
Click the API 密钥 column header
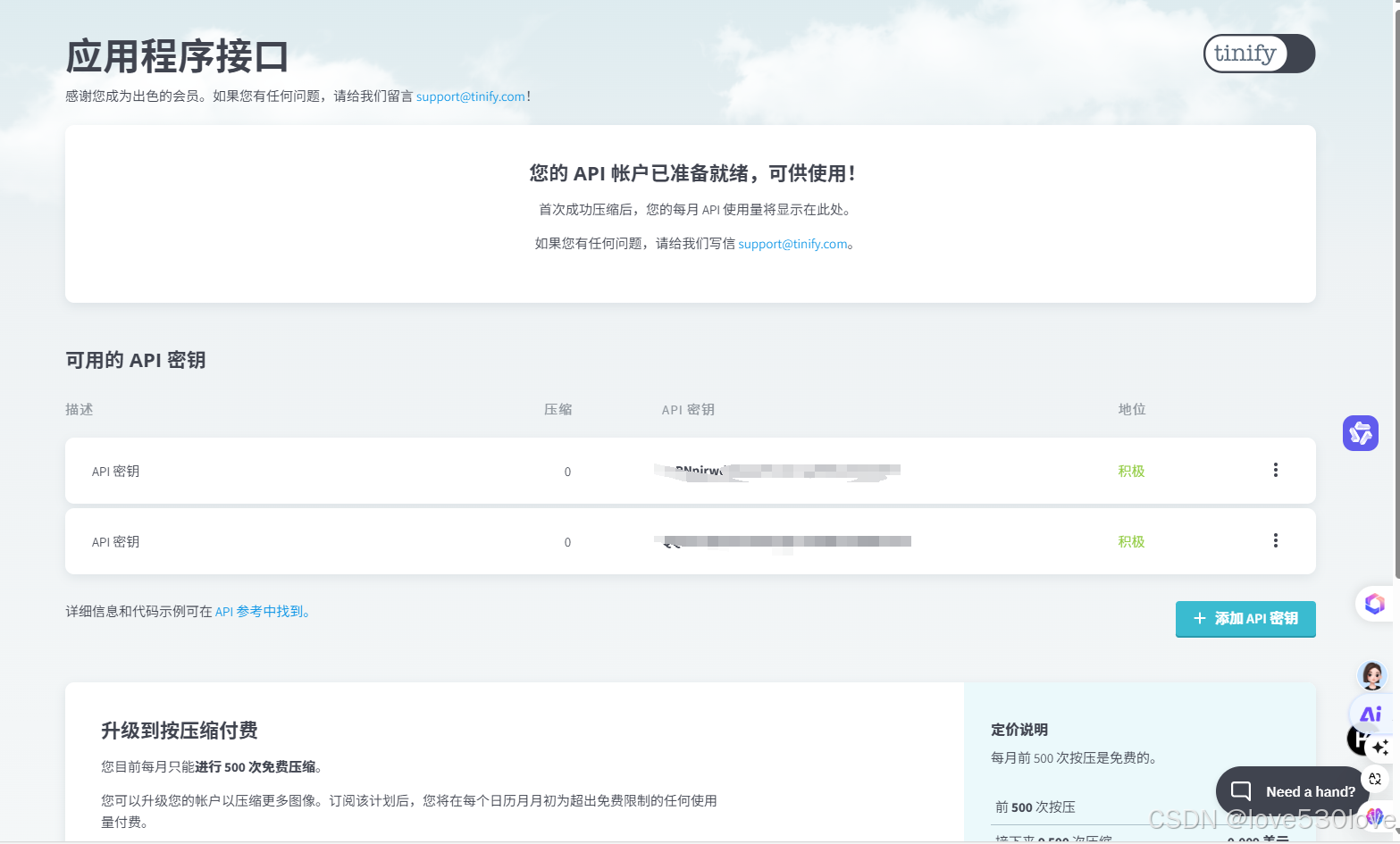click(x=688, y=409)
